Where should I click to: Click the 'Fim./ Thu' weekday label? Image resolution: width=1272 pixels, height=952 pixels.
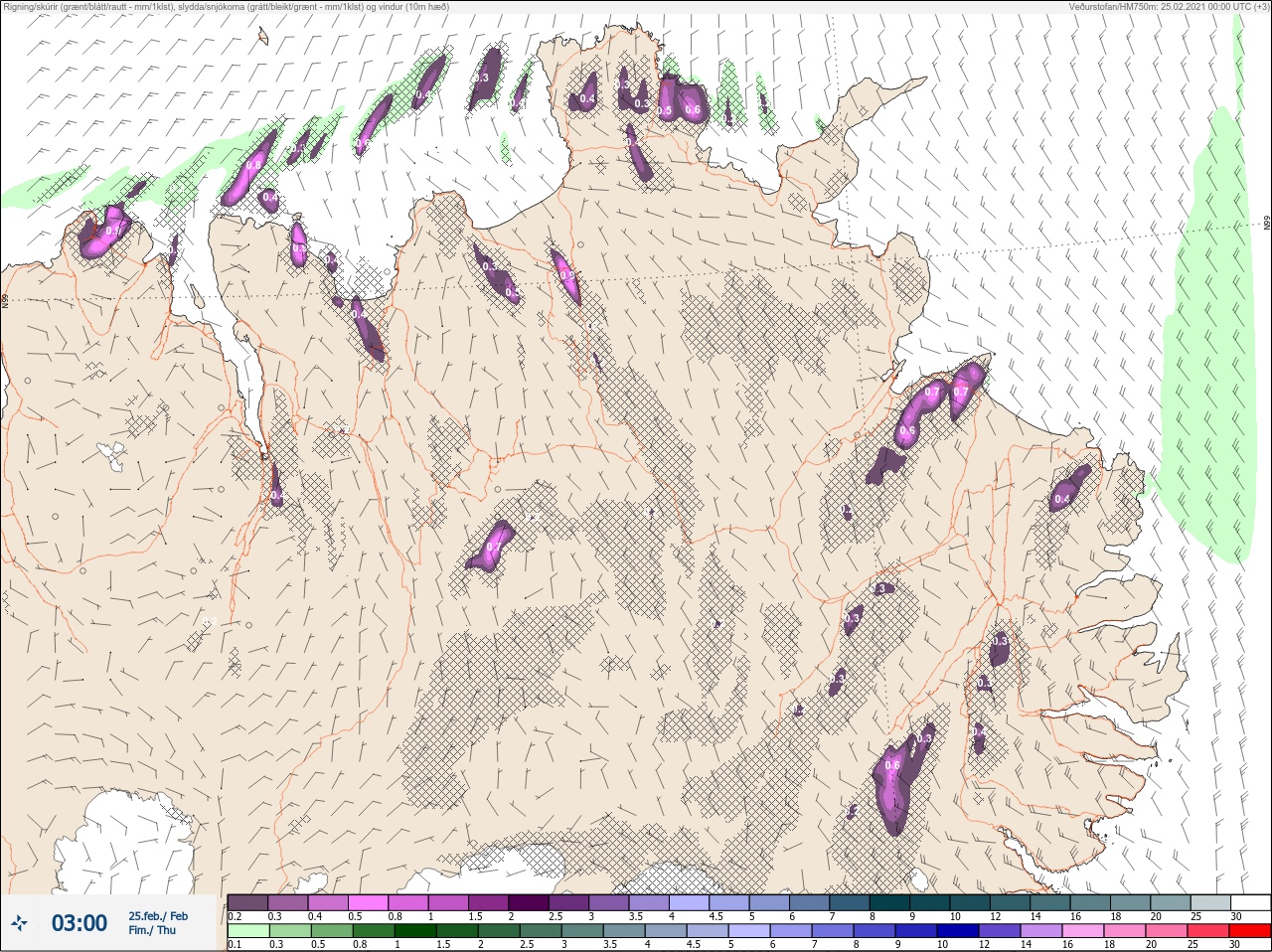pos(151,930)
